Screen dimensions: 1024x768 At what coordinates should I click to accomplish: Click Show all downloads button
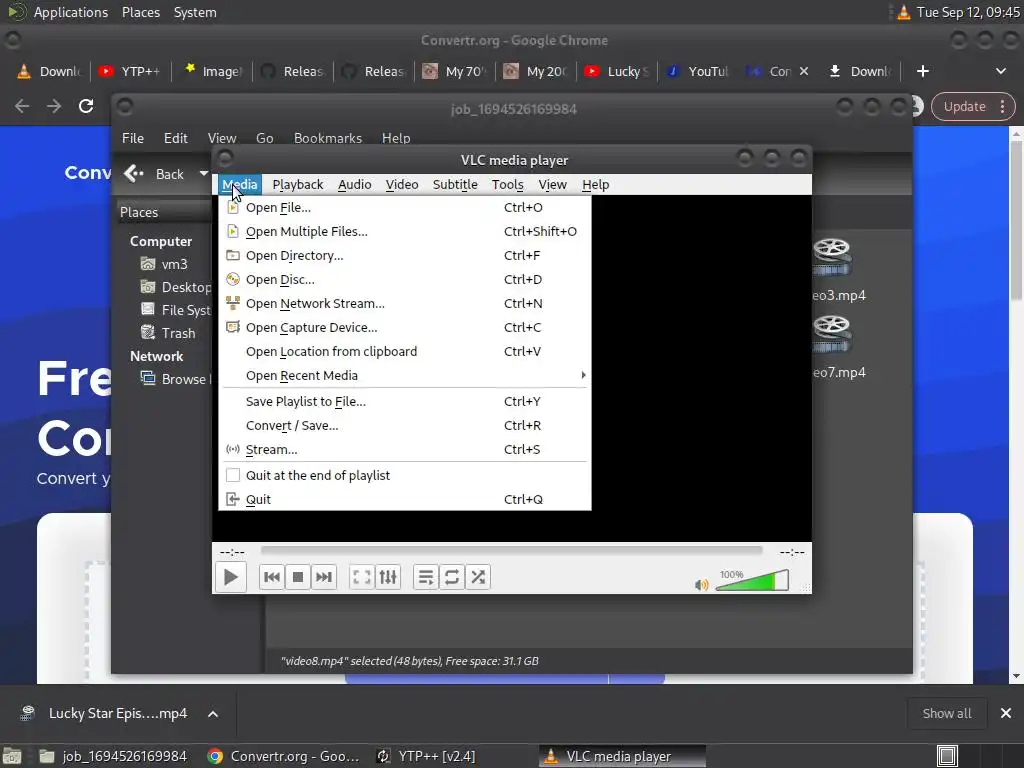[x=947, y=714]
